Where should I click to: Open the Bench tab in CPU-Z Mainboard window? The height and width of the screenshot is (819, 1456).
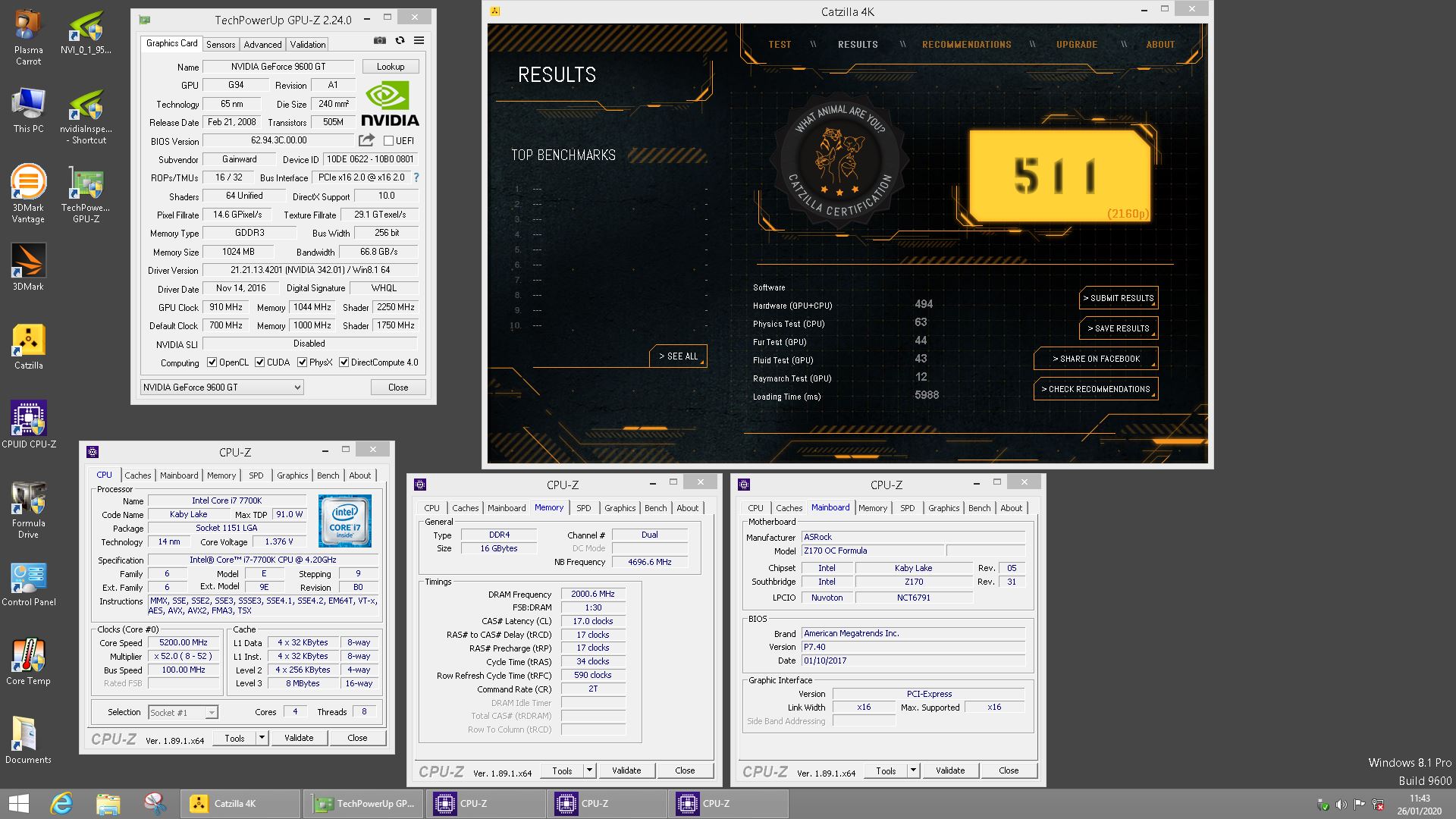click(979, 508)
